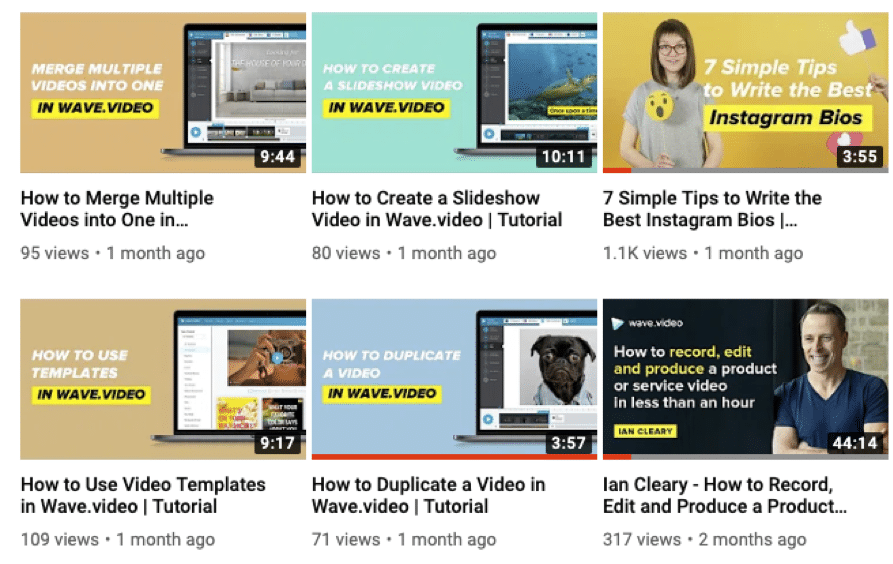Click the 3:57 duration badge
The width and height of the screenshot is (893, 564).
pos(568,443)
